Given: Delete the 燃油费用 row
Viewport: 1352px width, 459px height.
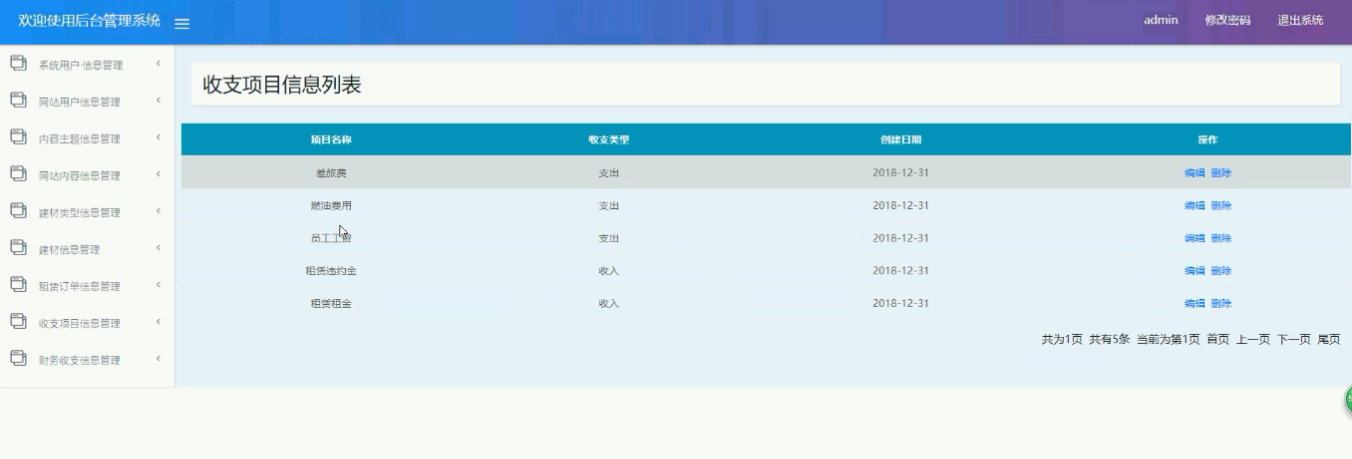Looking at the screenshot, I should click(x=1221, y=206).
